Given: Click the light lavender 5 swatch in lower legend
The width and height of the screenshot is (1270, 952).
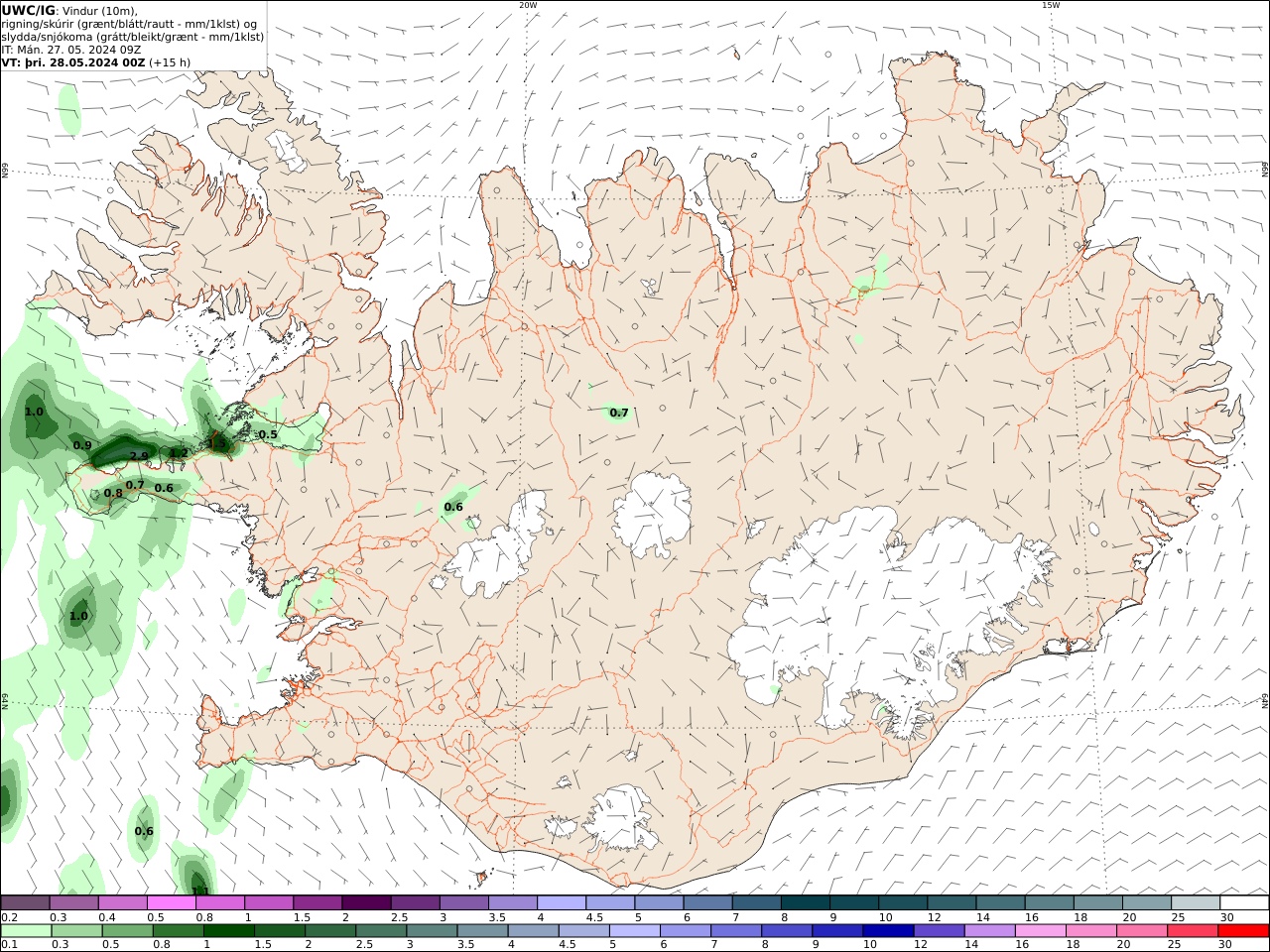Looking at the screenshot, I should 635,931.
